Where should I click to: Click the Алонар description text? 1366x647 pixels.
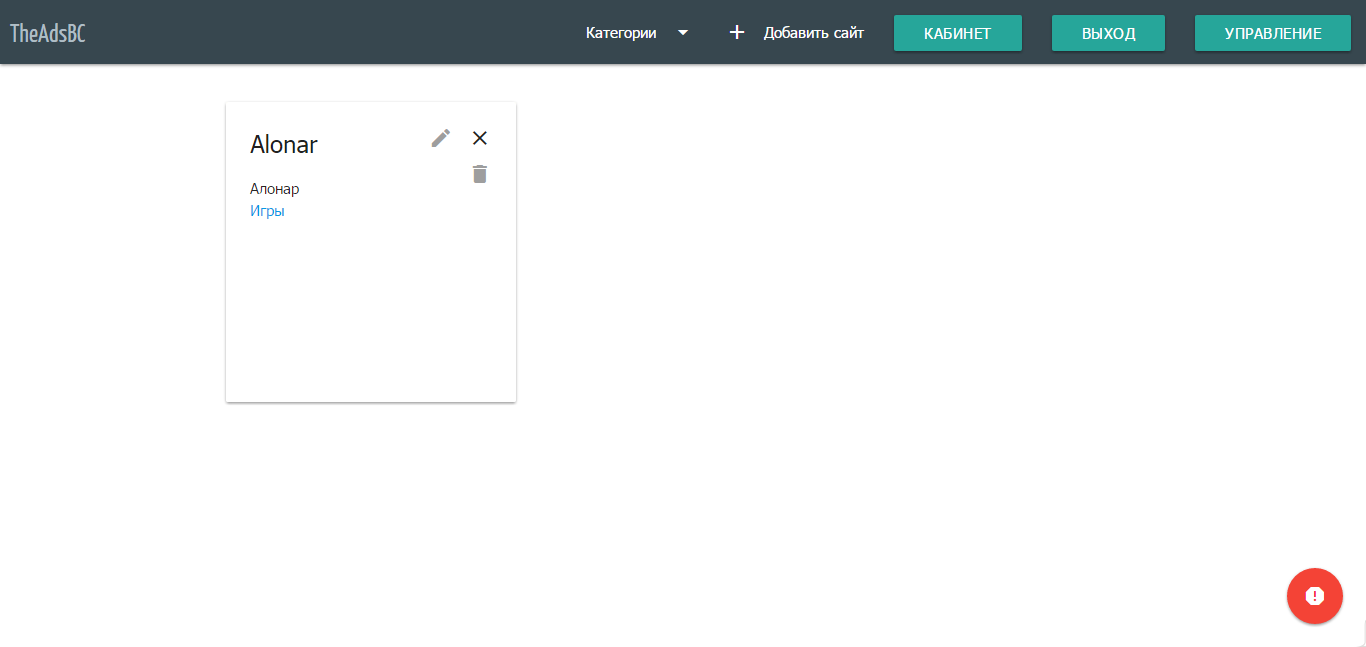click(x=275, y=189)
